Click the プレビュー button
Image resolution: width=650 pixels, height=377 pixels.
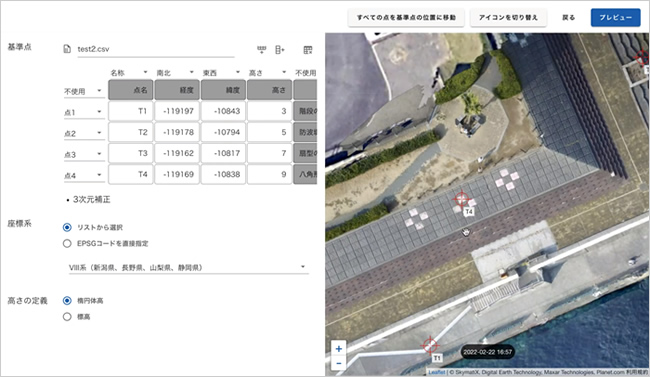615,17
